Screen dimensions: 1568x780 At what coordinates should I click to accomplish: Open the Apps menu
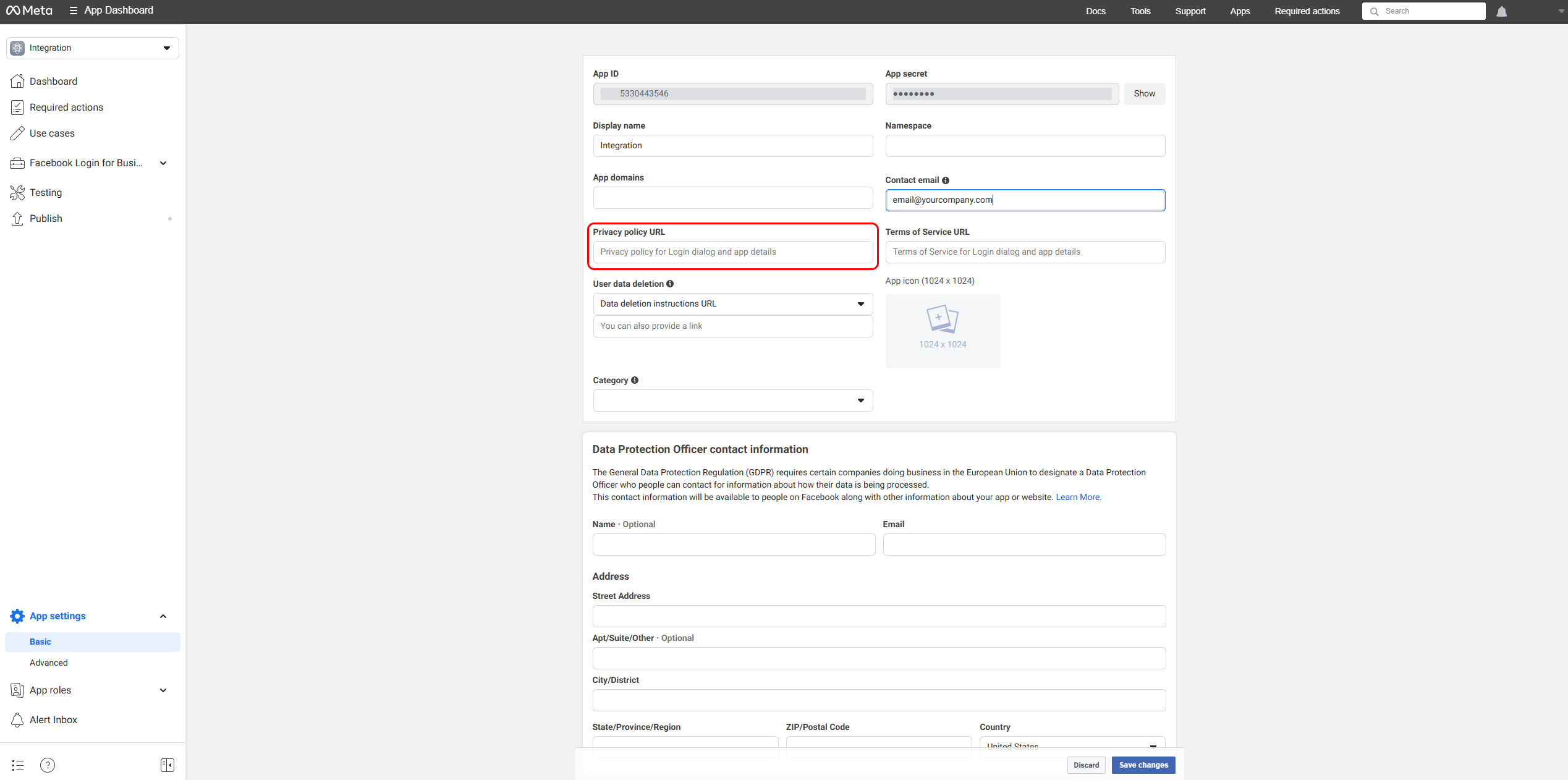pos(1239,11)
